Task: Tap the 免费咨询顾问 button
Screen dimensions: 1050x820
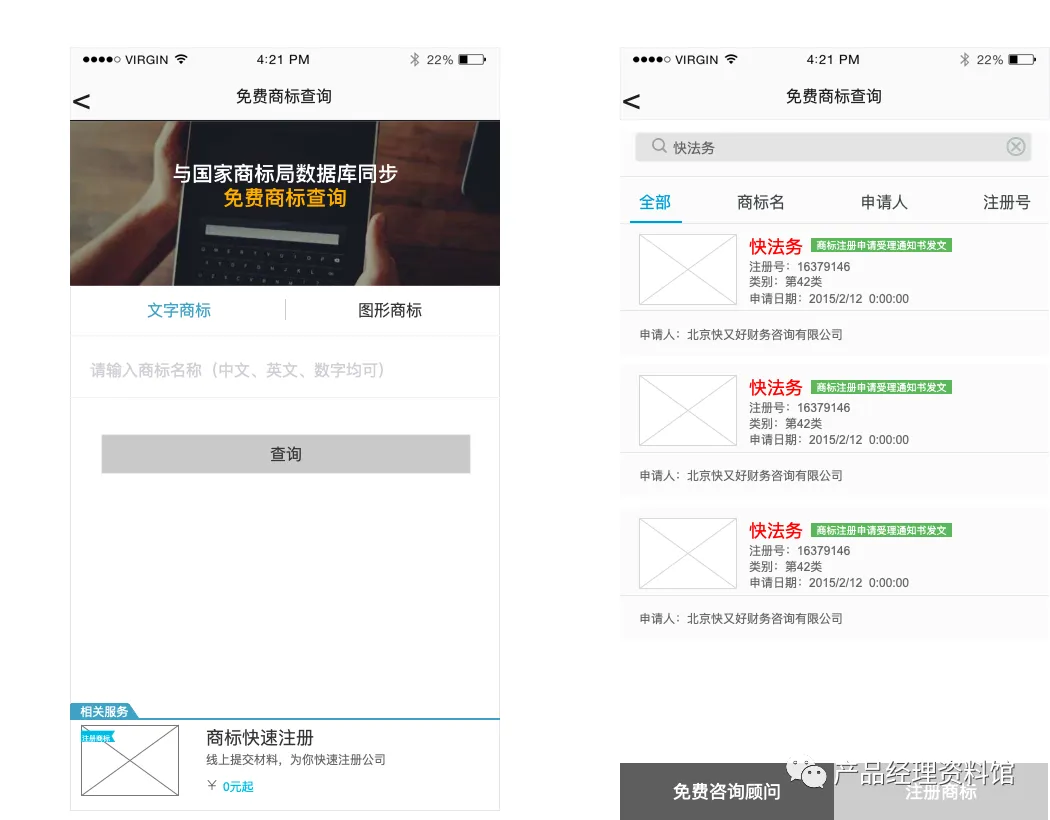Action: (727, 791)
